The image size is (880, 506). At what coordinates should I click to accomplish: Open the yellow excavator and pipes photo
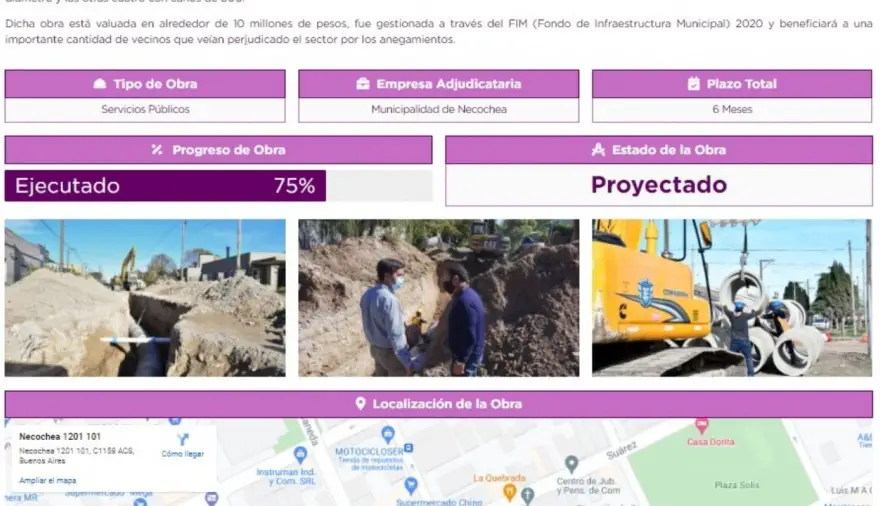pyautogui.click(x=732, y=298)
